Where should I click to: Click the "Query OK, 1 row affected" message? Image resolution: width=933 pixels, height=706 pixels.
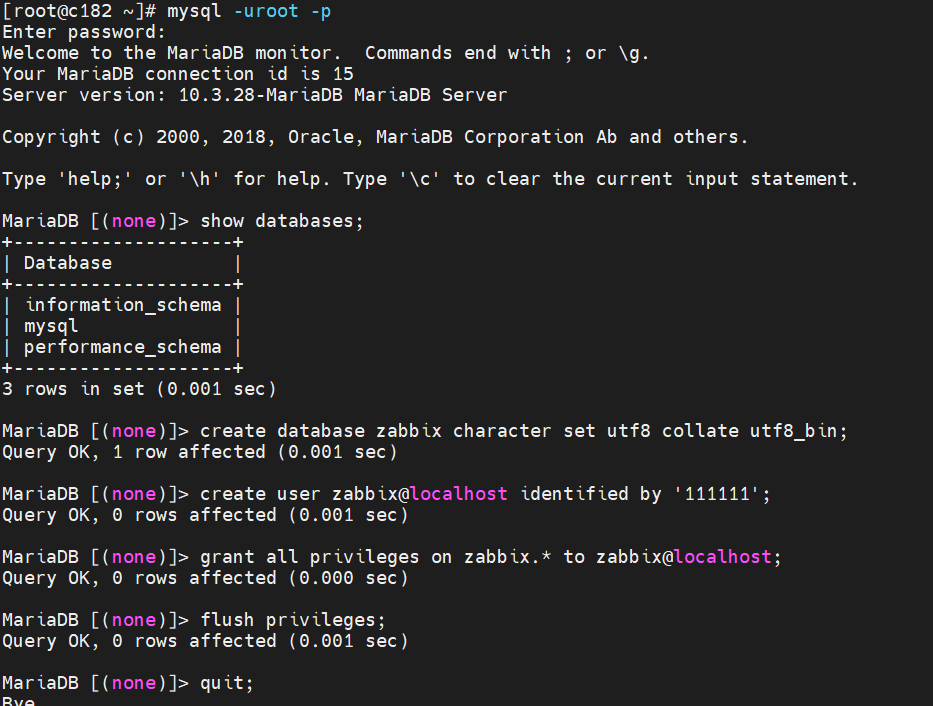pos(200,452)
